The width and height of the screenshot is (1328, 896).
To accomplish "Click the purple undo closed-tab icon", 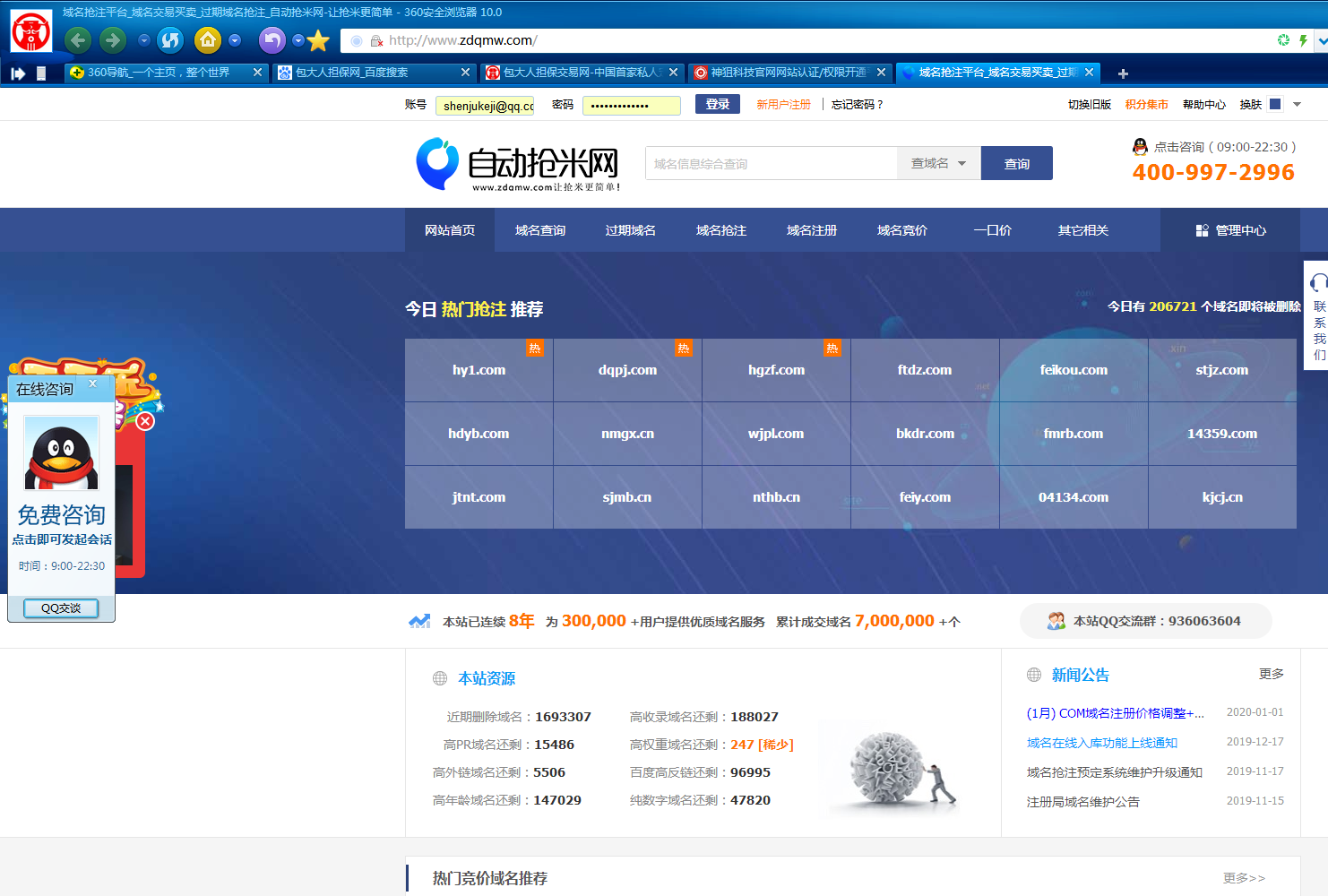I will point(272,40).
